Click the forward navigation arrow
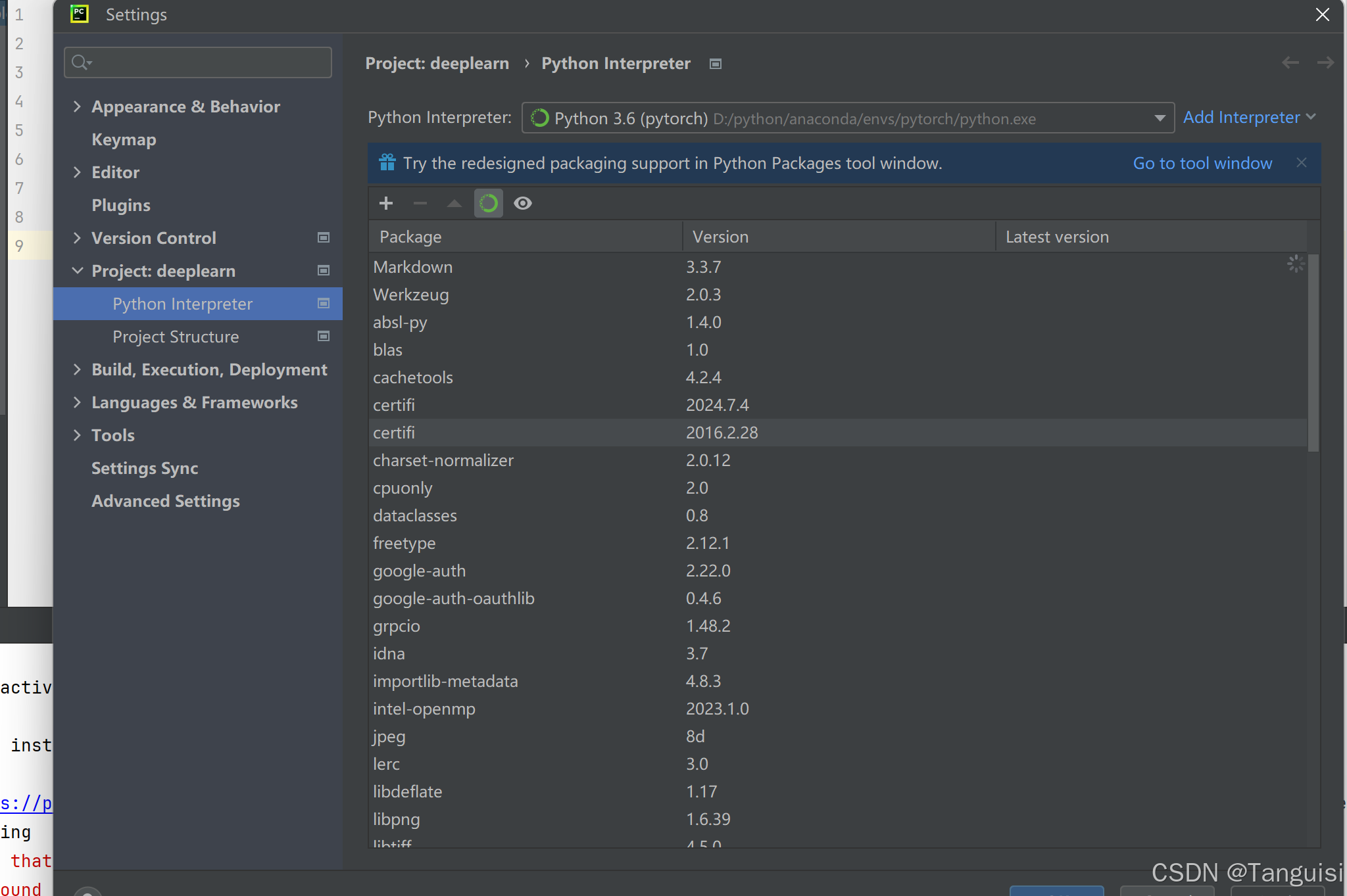Viewport: 1347px width, 896px height. point(1325,62)
